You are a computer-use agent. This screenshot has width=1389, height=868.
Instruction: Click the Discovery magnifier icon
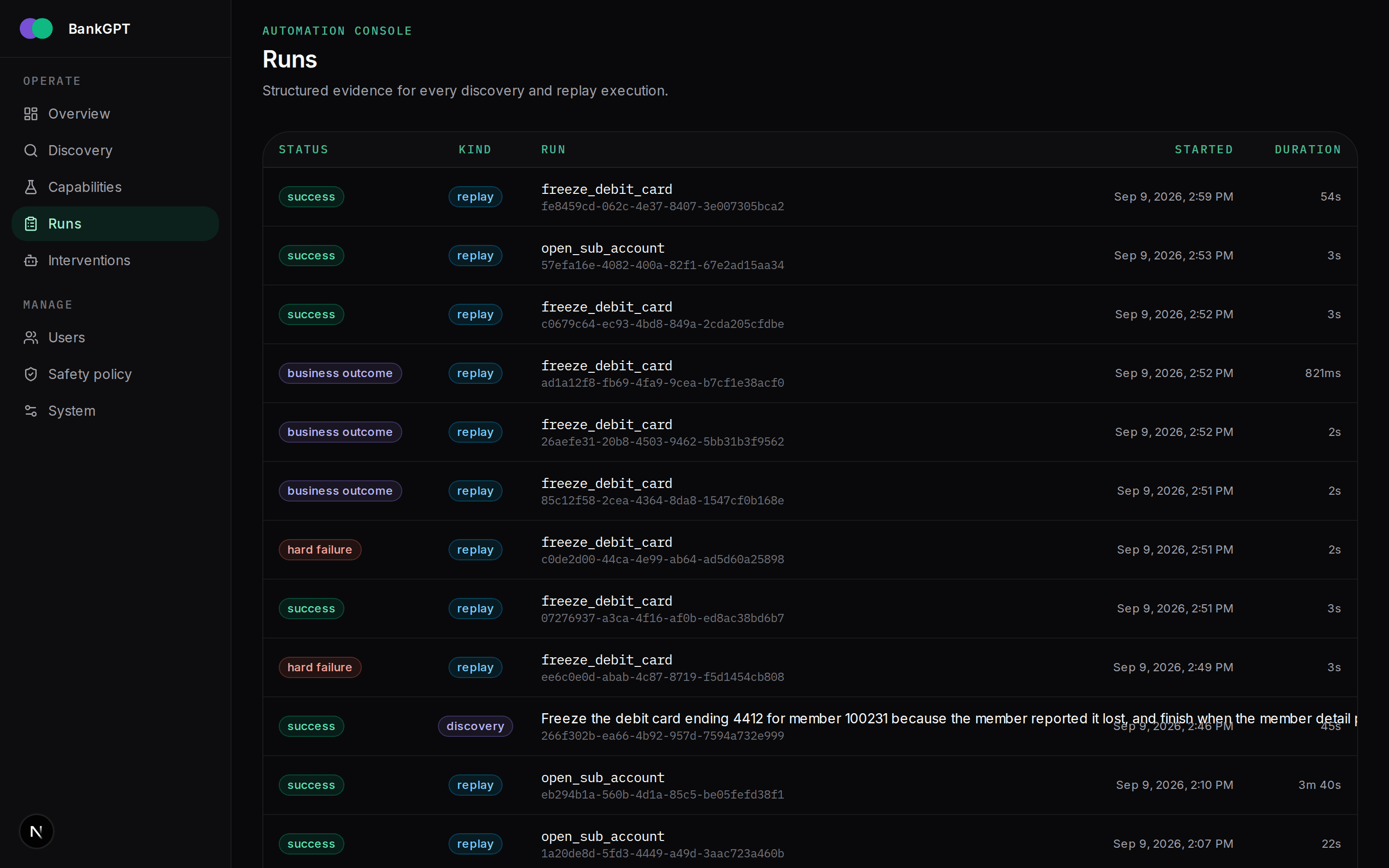31,150
